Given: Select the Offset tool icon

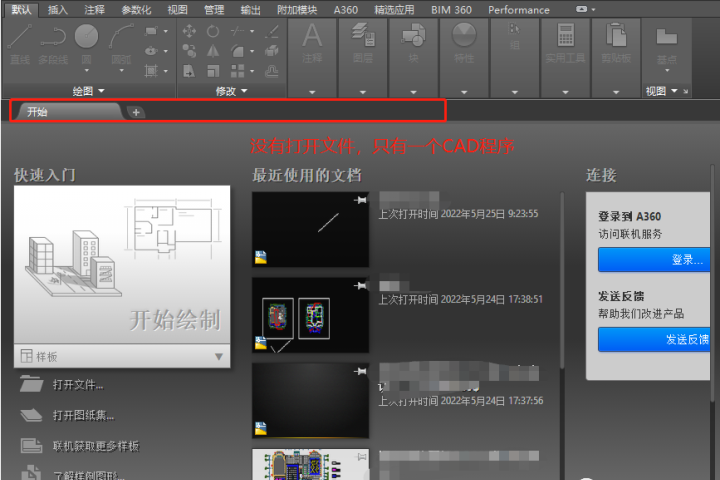Looking at the screenshot, I should click(272, 71).
